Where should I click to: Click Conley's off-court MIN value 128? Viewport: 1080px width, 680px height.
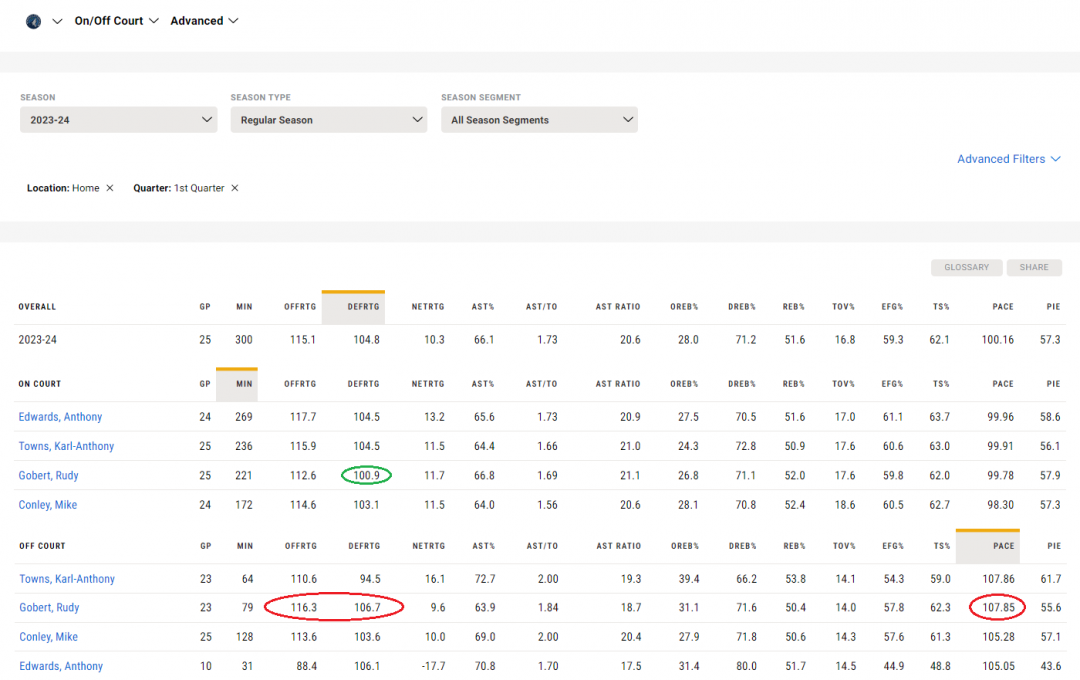point(245,637)
